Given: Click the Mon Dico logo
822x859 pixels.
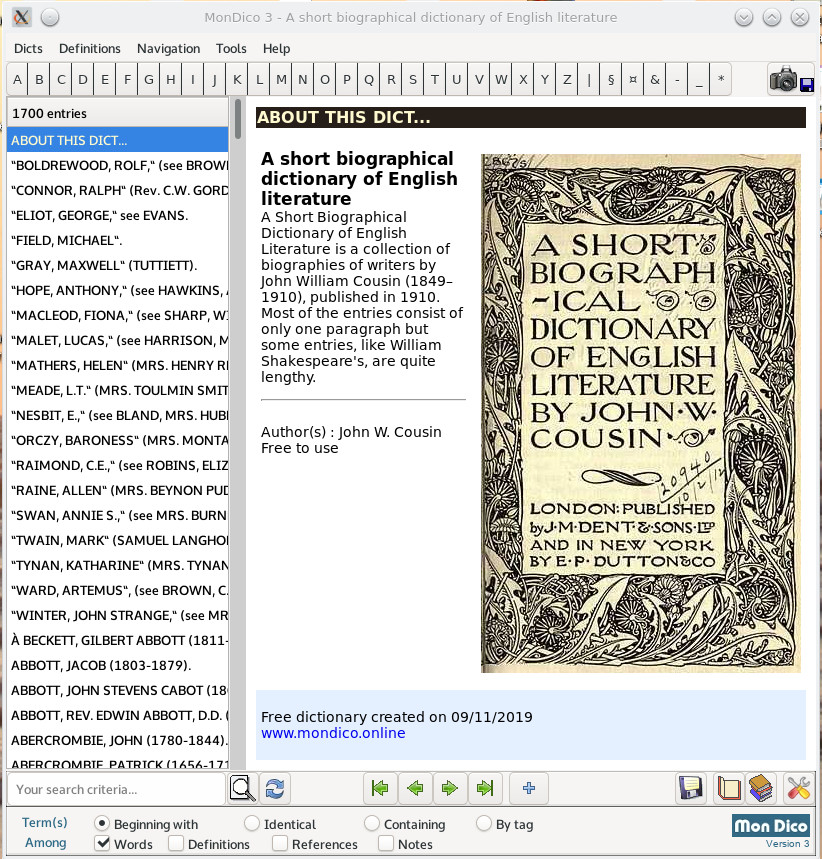Looking at the screenshot, I should 770,826.
